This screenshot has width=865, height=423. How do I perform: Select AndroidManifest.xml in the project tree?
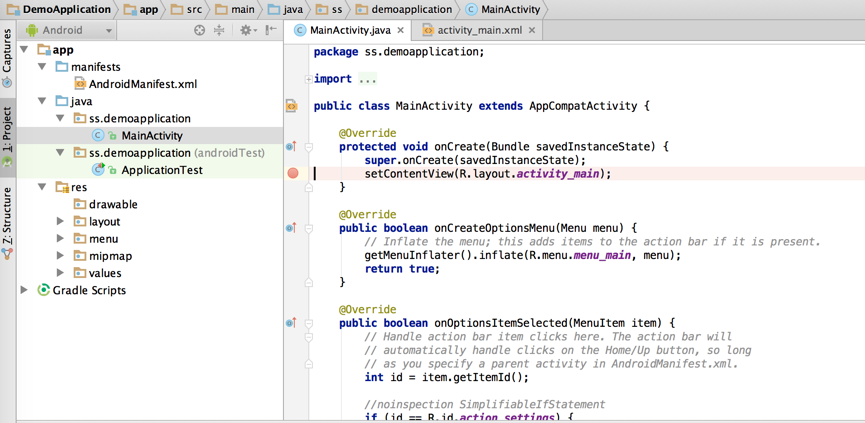(x=142, y=84)
